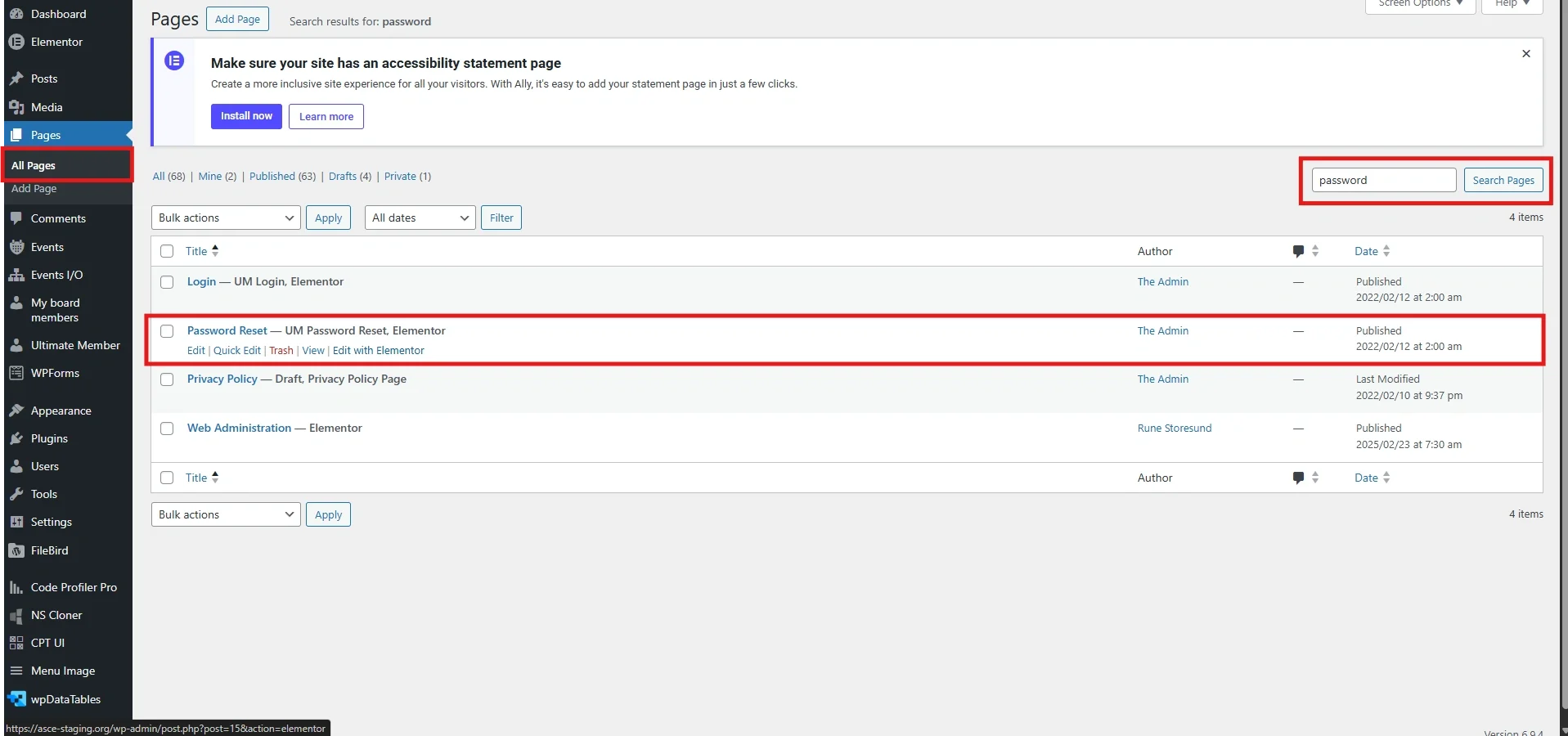Open the bottom Bulk actions dropdown
1568x736 pixels.
226,514
